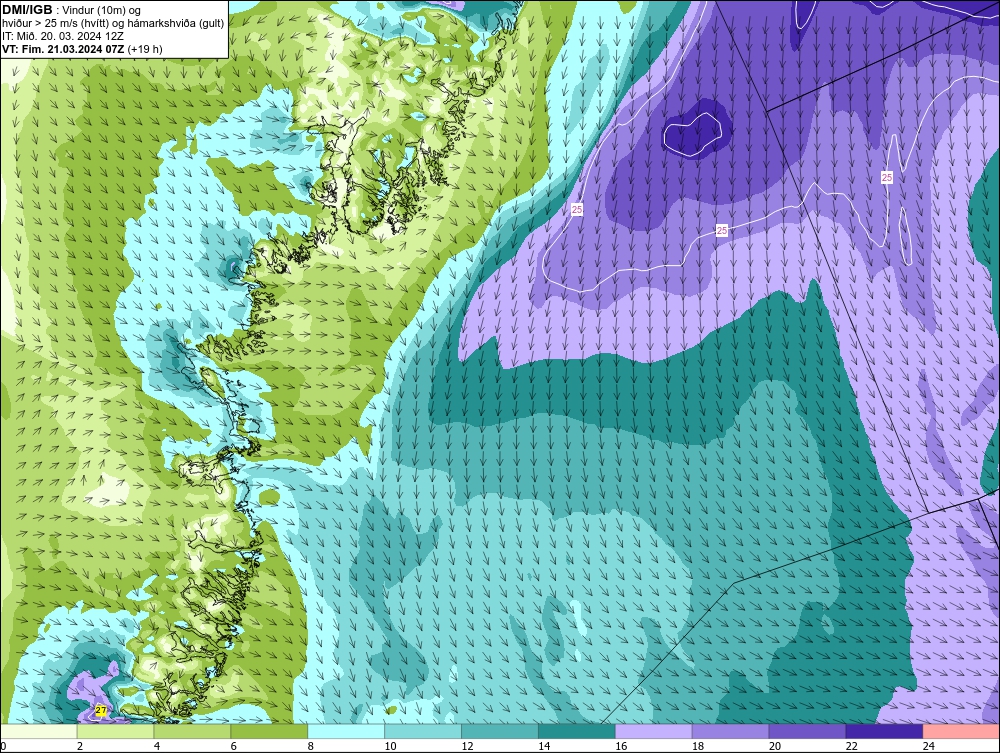Image resolution: width=1000 pixels, height=753 pixels.
Task: Click the light green 2–4 m/s legend swatch
Action: (115, 731)
